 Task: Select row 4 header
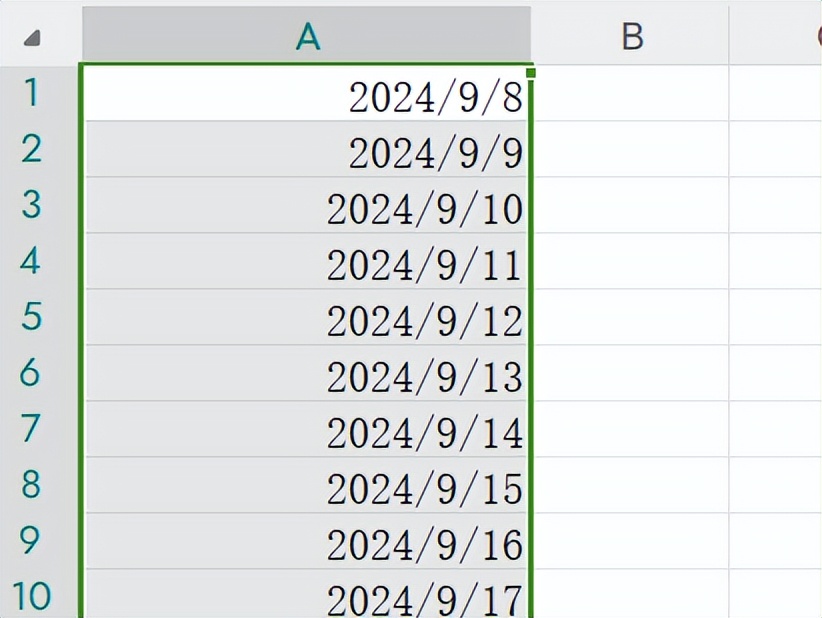(x=39, y=261)
